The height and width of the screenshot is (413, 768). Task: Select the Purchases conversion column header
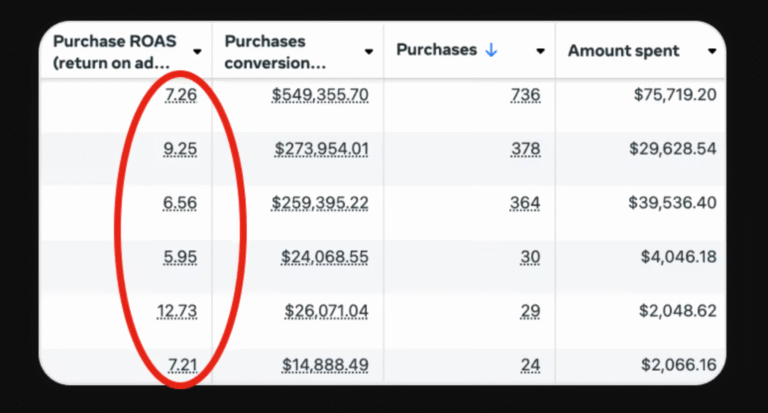coord(275,51)
